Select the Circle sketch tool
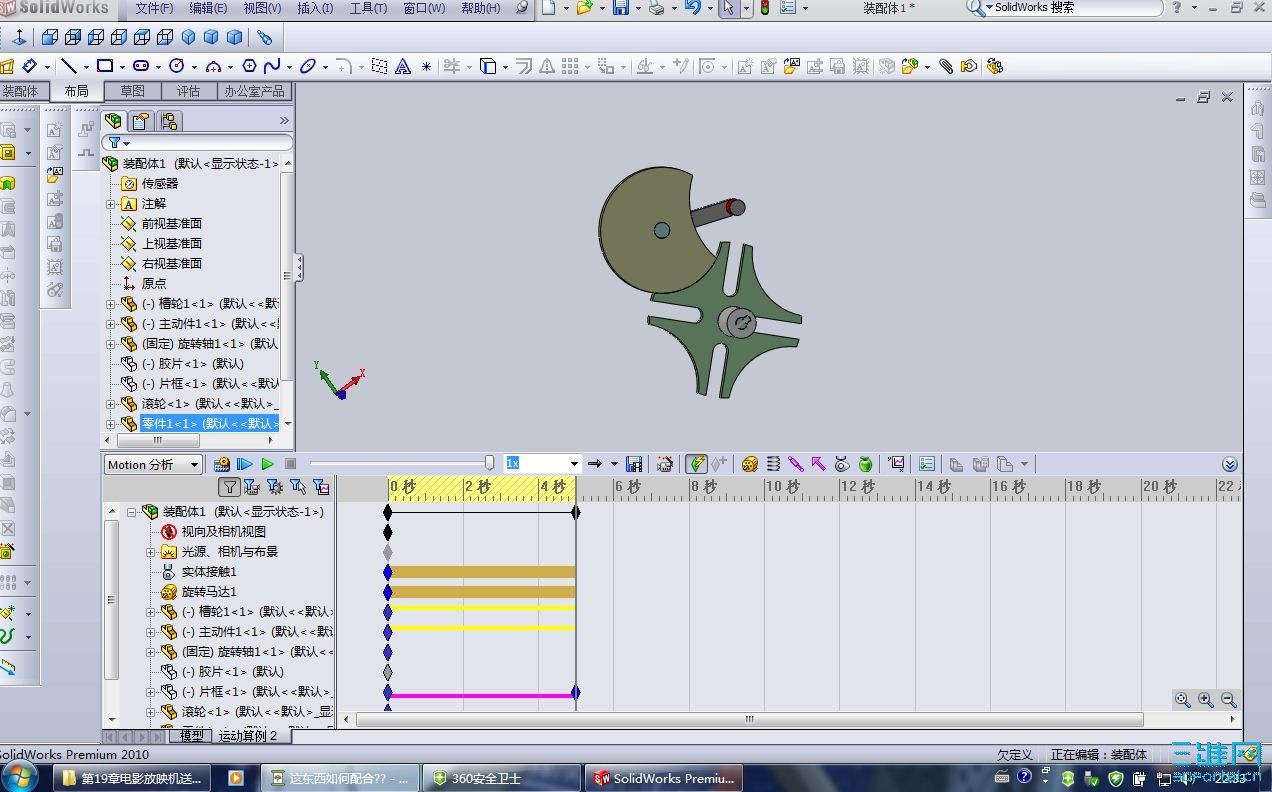The height and width of the screenshot is (792, 1272). [x=177, y=66]
